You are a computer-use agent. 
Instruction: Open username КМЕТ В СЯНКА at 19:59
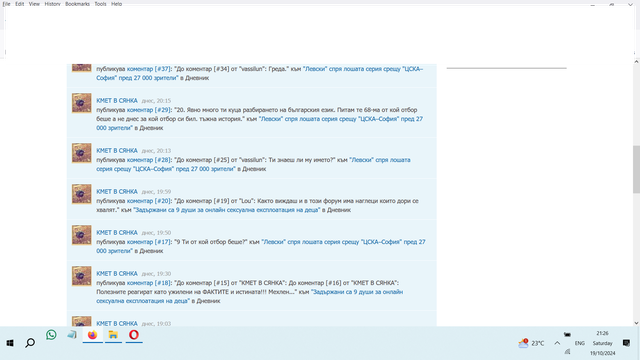pyautogui.click(x=117, y=191)
